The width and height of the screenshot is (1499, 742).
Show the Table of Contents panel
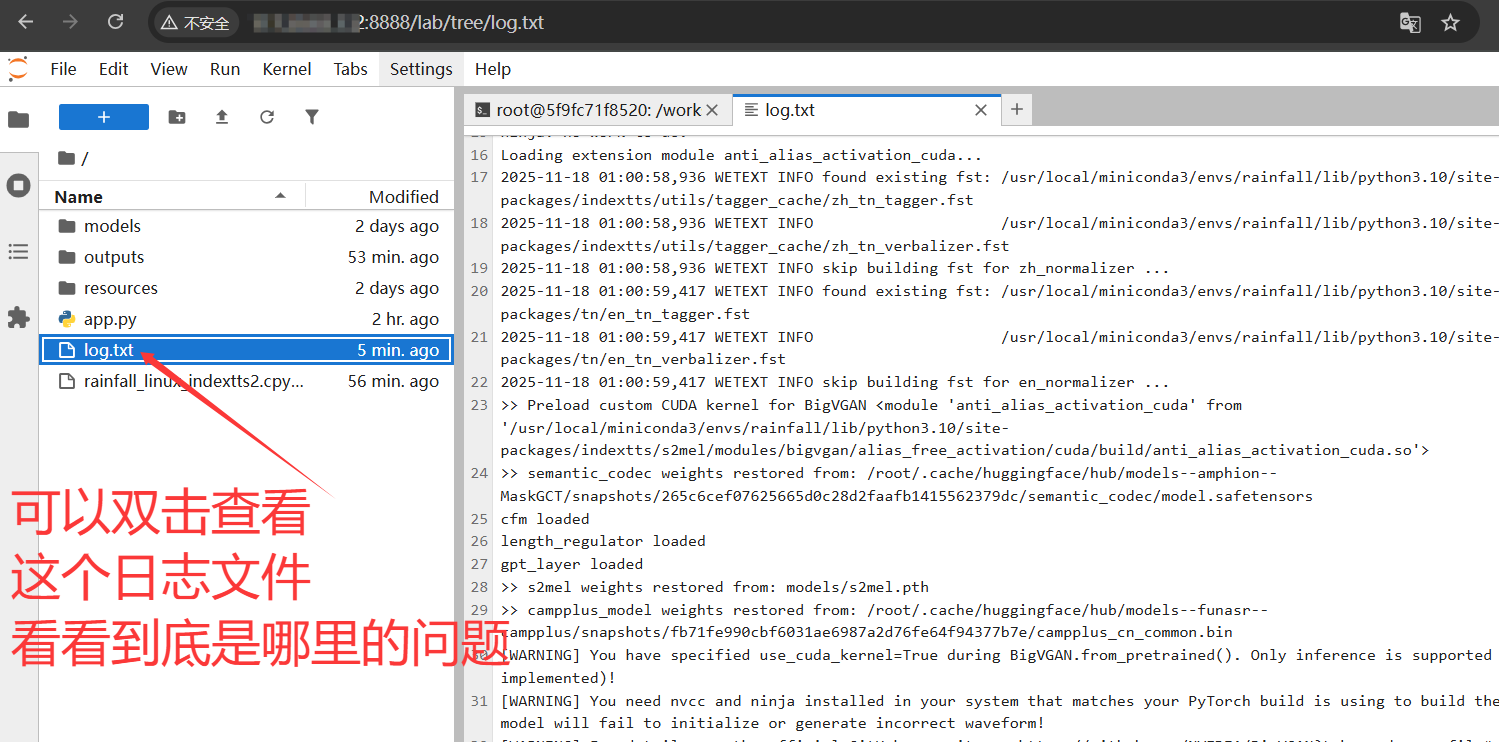tap(18, 252)
